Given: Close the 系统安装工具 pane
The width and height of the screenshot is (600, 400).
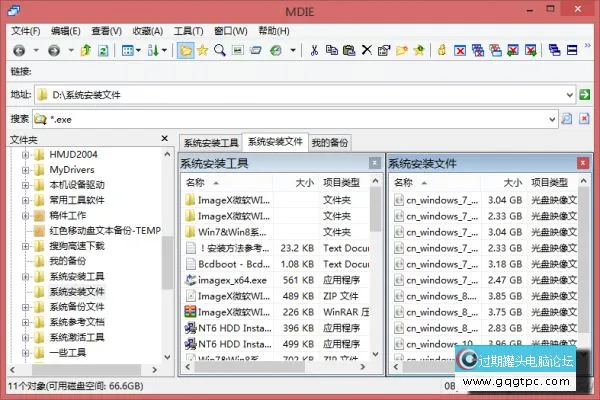Looking at the screenshot, I should point(375,163).
